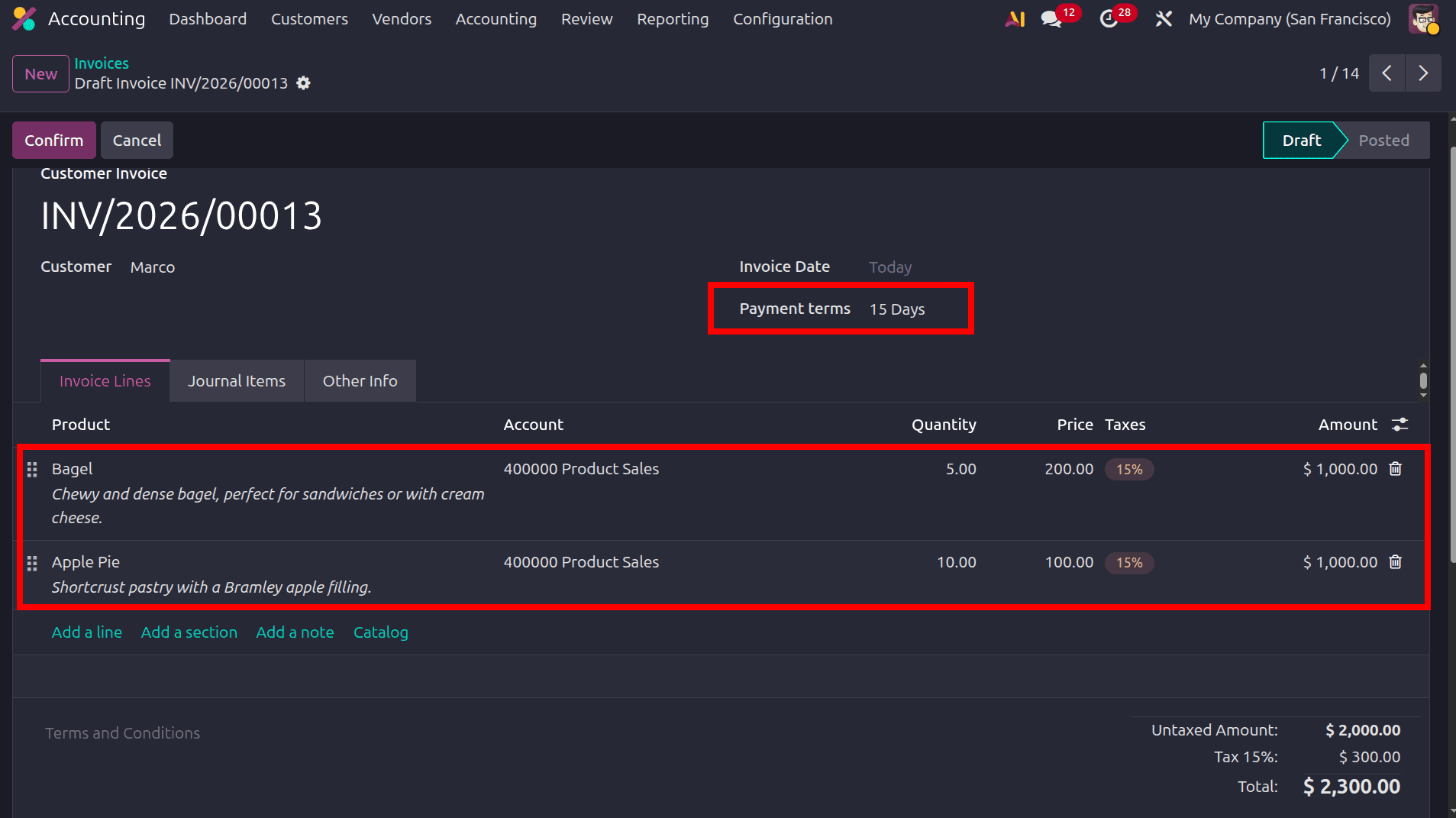Switch to the Journal Items tab
The image size is (1456, 818).
[x=237, y=381]
